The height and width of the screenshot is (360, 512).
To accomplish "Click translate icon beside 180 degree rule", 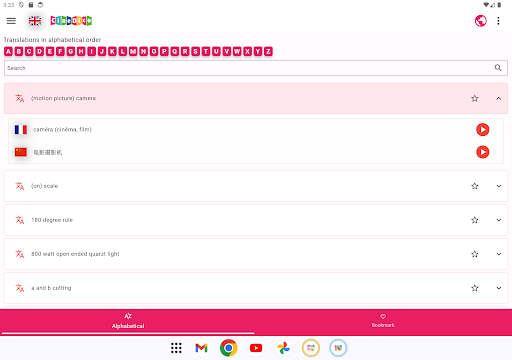I will 20,220.
